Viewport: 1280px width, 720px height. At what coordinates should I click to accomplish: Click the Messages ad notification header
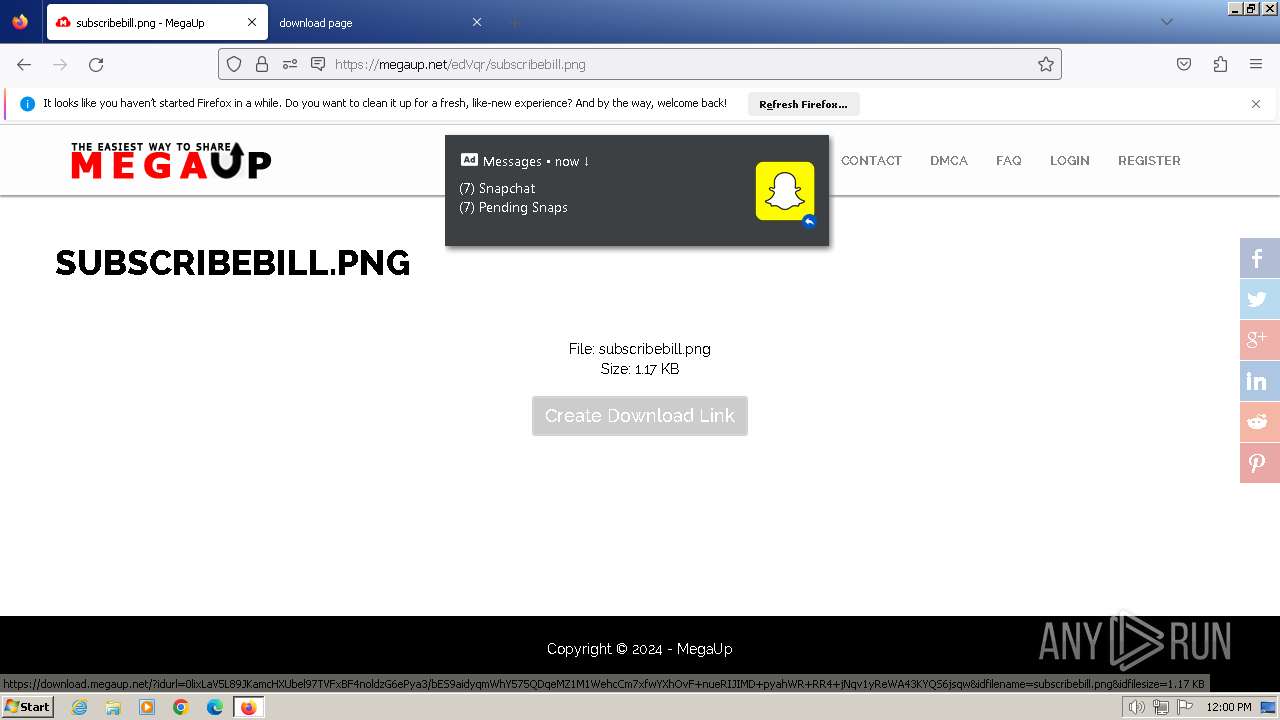(x=525, y=161)
